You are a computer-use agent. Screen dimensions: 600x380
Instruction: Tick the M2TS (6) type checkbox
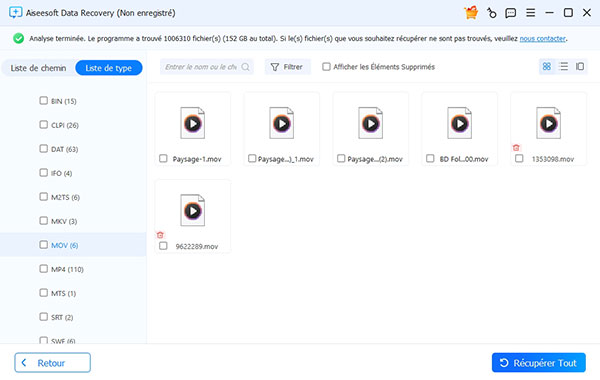pos(43,197)
